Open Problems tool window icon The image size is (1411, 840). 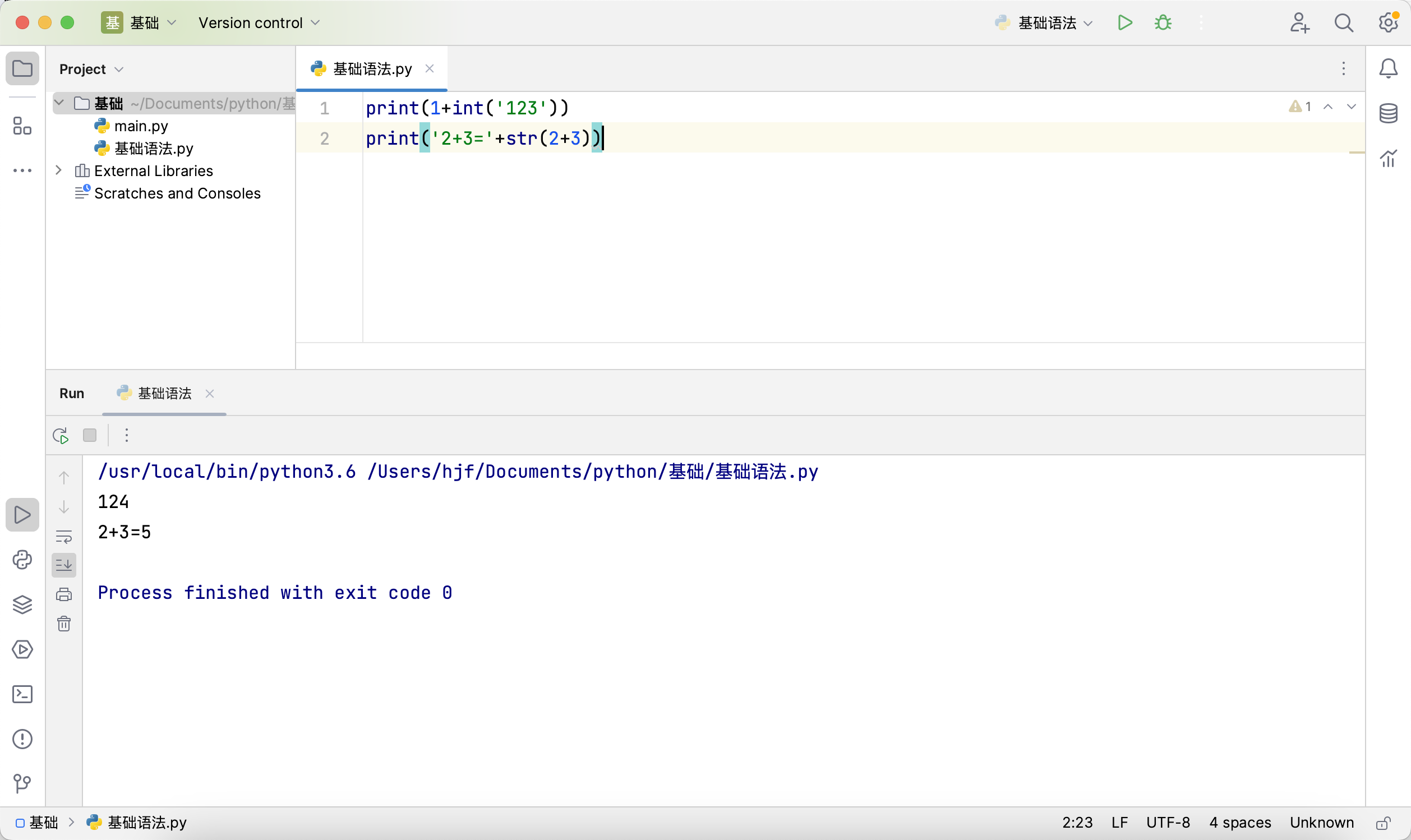click(x=22, y=739)
